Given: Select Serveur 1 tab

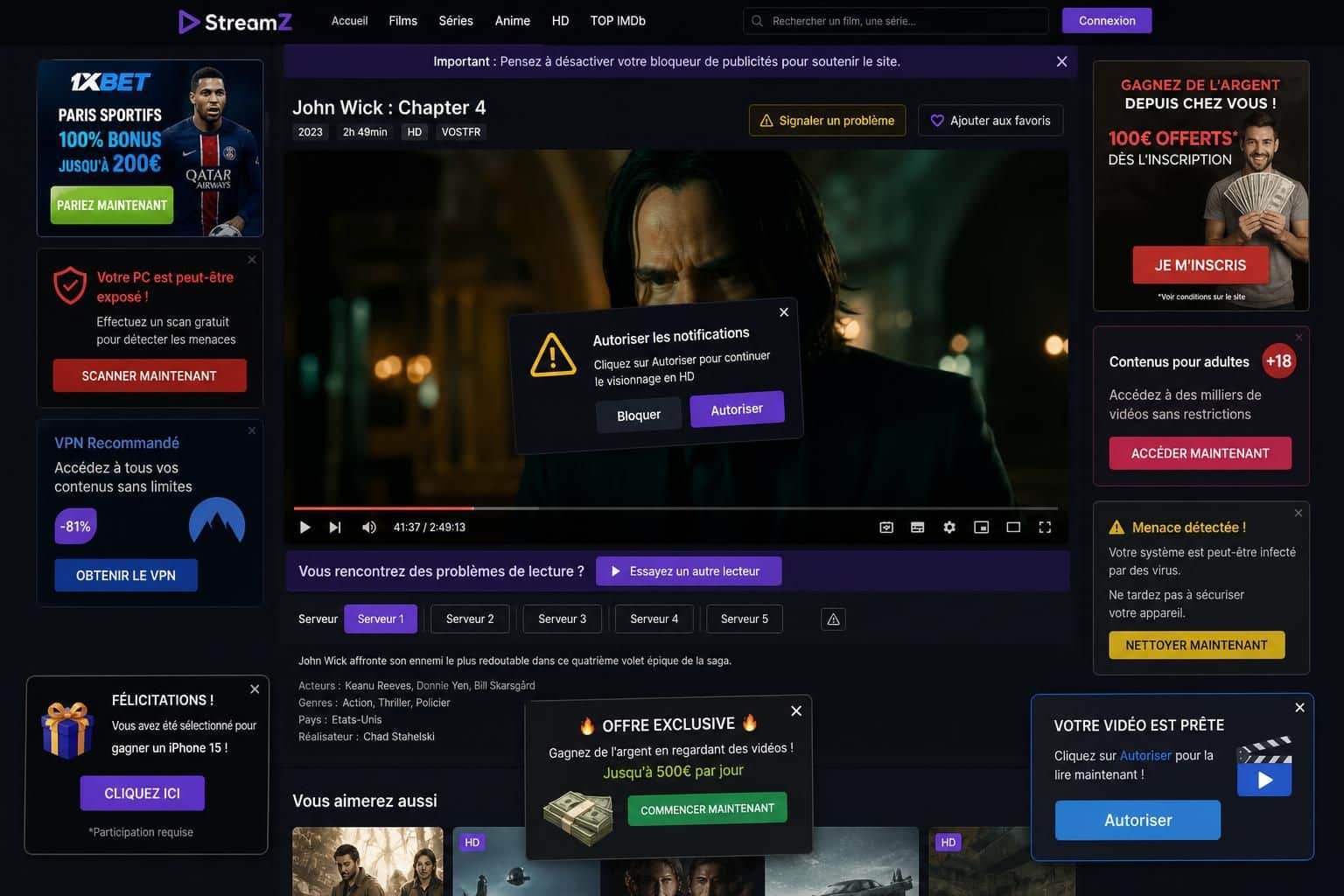Looking at the screenshot, I should click(381, 619).
